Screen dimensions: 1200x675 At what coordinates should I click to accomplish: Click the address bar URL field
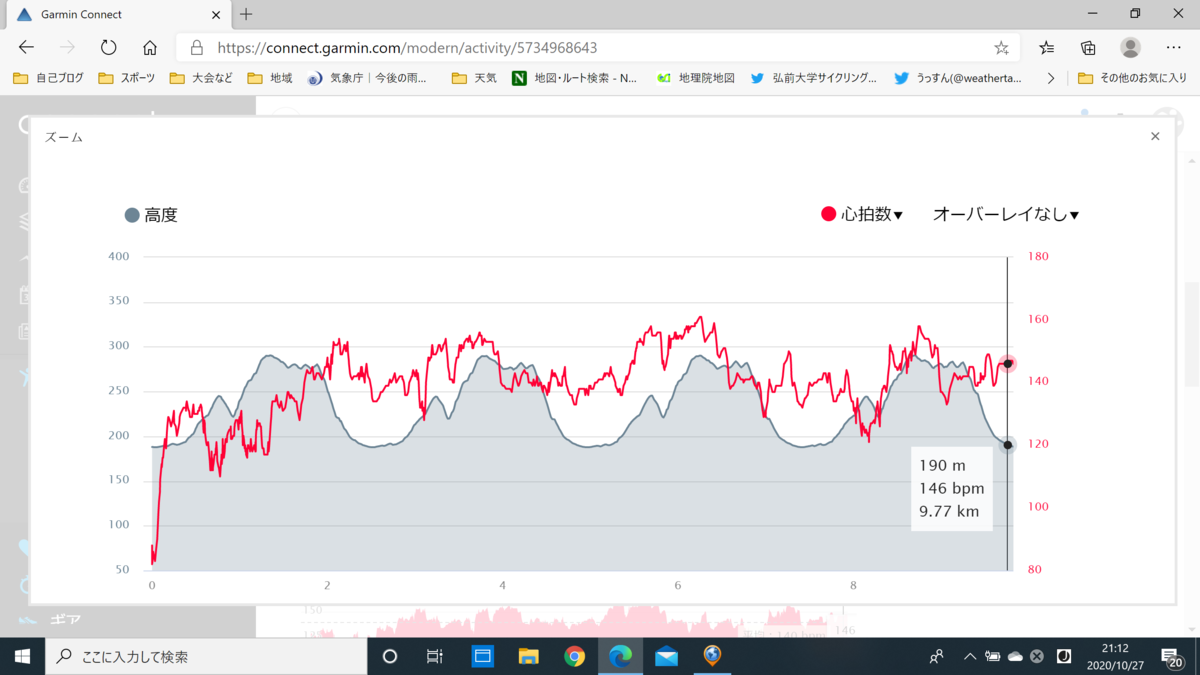600,47
